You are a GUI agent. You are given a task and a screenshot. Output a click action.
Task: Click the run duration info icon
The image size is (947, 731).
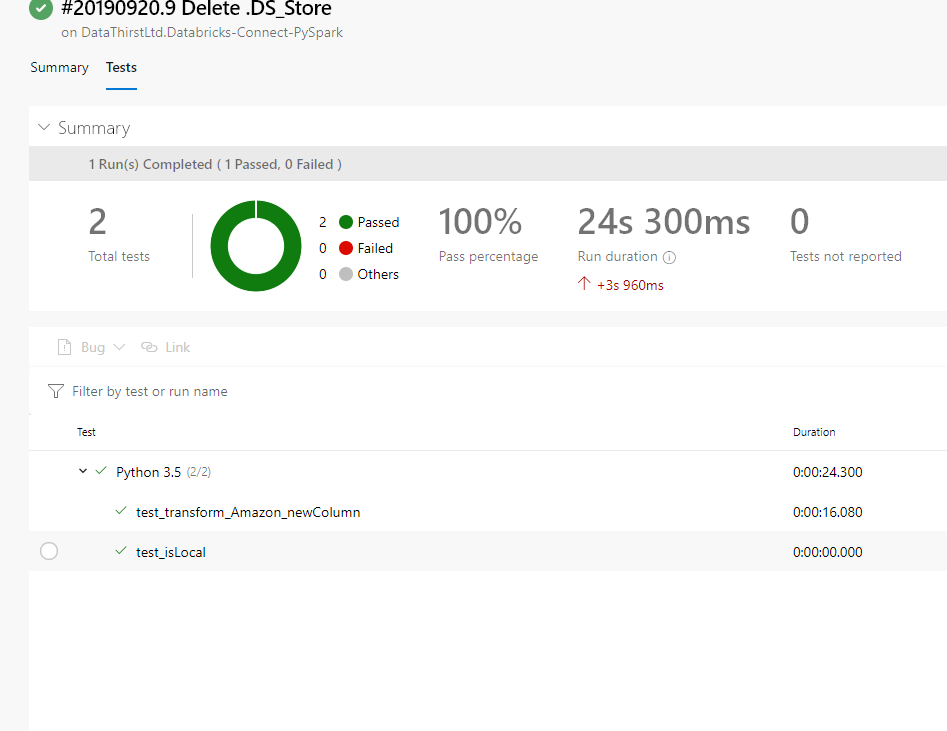click(669, 257)
